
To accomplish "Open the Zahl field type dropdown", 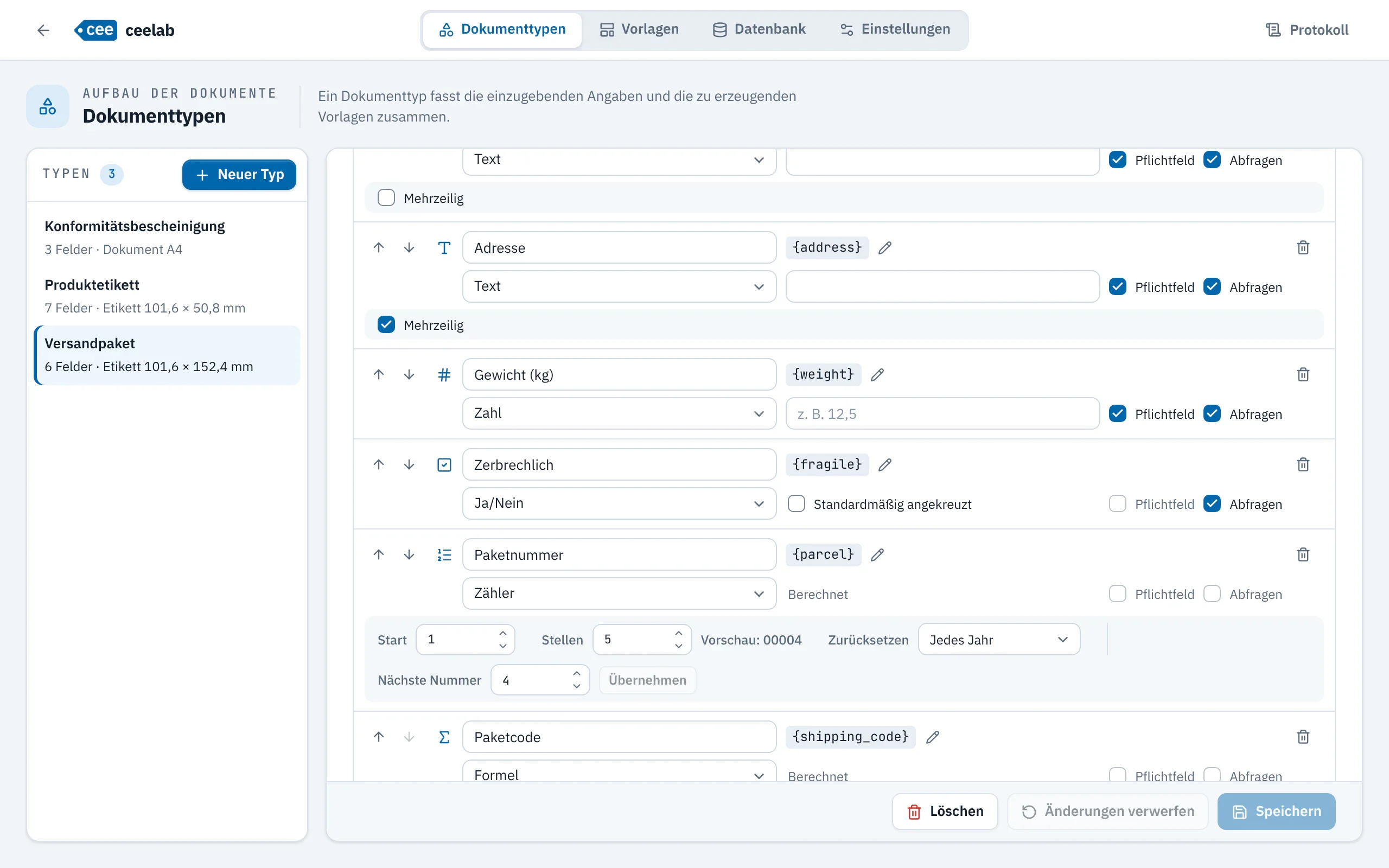I will point(619,413).
